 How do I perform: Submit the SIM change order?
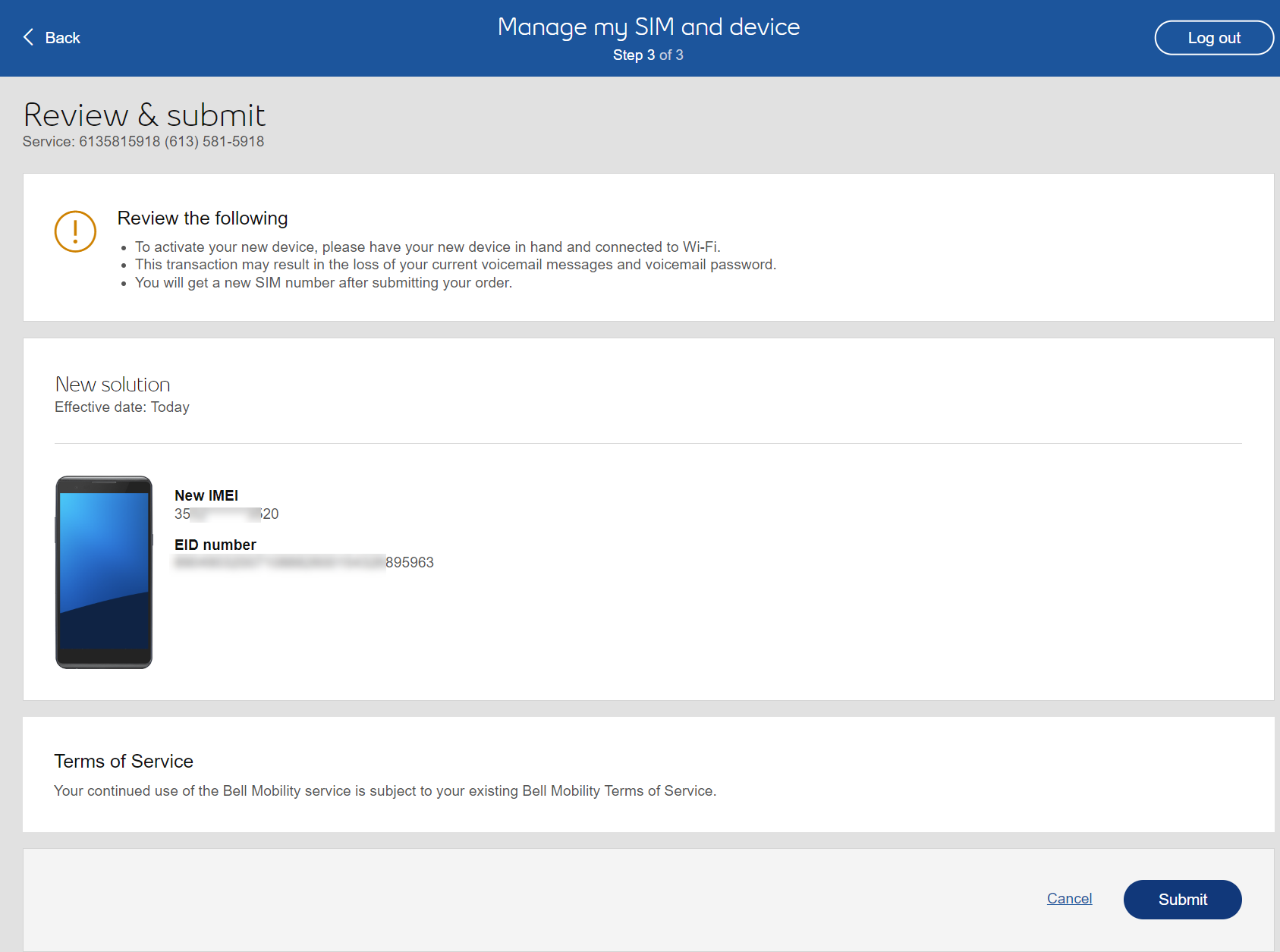(1182, 900)
